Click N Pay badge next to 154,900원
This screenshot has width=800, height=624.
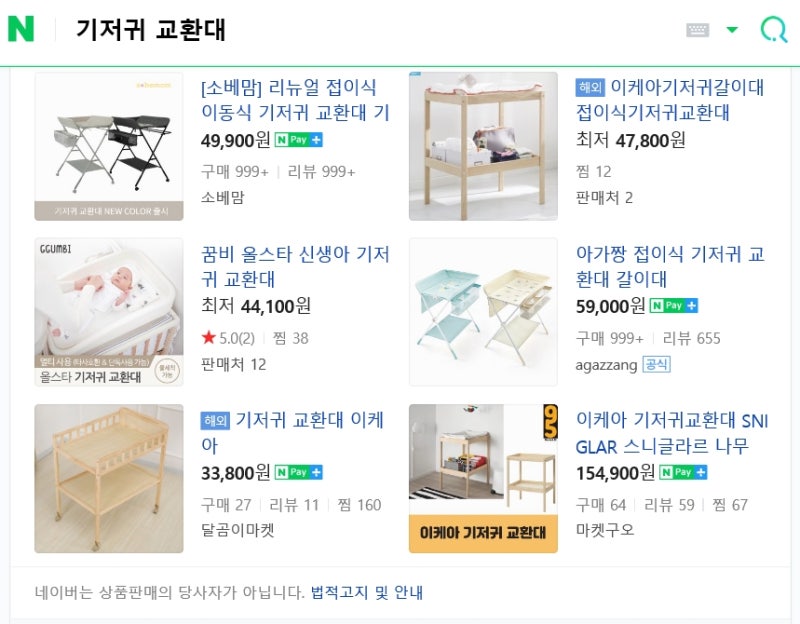tap(683, 472)
